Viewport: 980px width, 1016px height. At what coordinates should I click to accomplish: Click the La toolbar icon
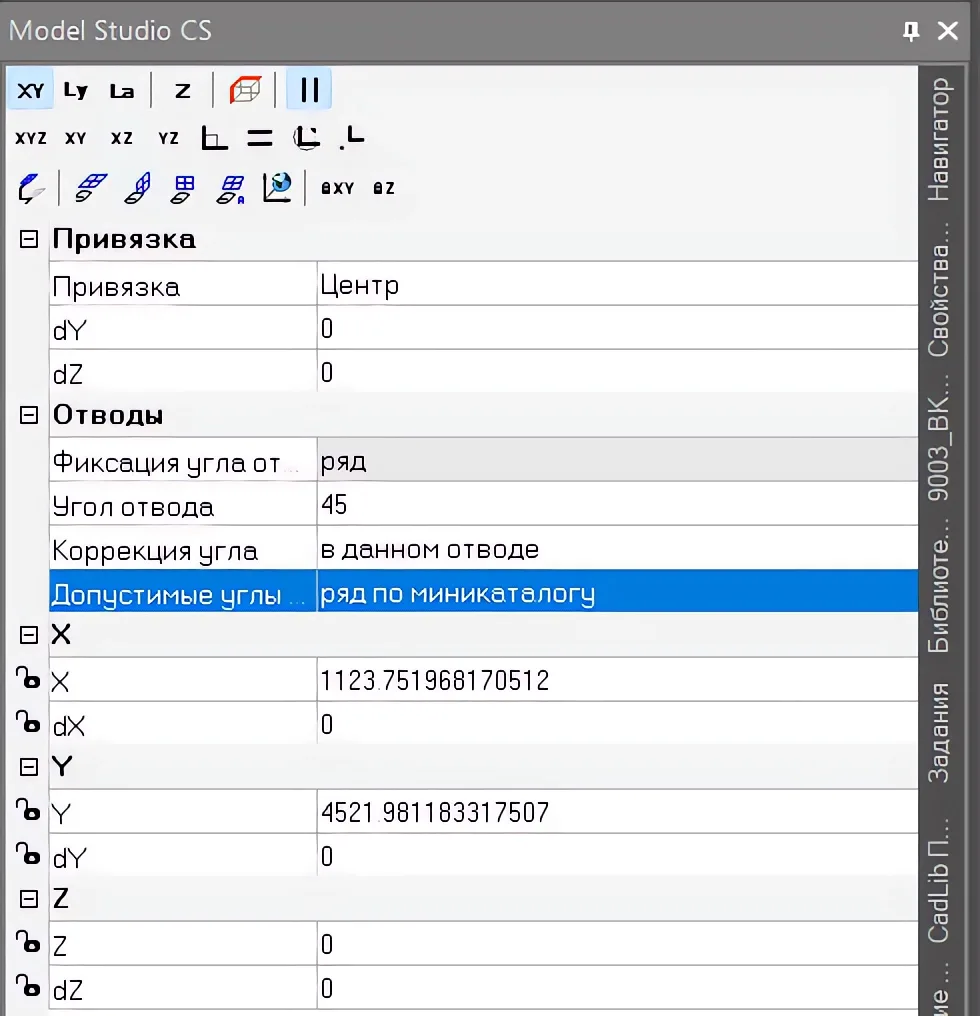coord(121,90)
